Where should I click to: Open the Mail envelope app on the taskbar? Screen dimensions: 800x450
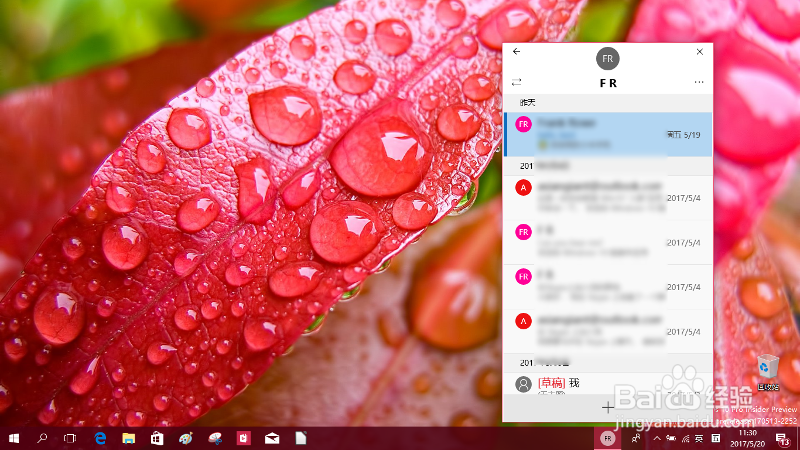coord(272,438)
